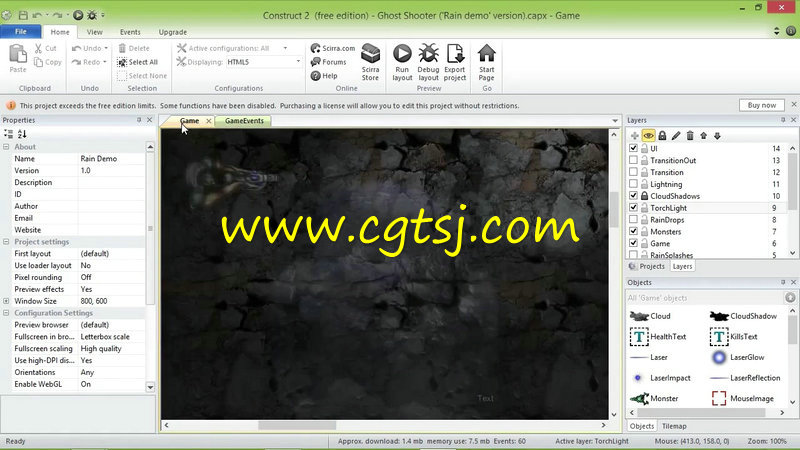
Task: Expand the Window Size property
Action: pos(6,301)
